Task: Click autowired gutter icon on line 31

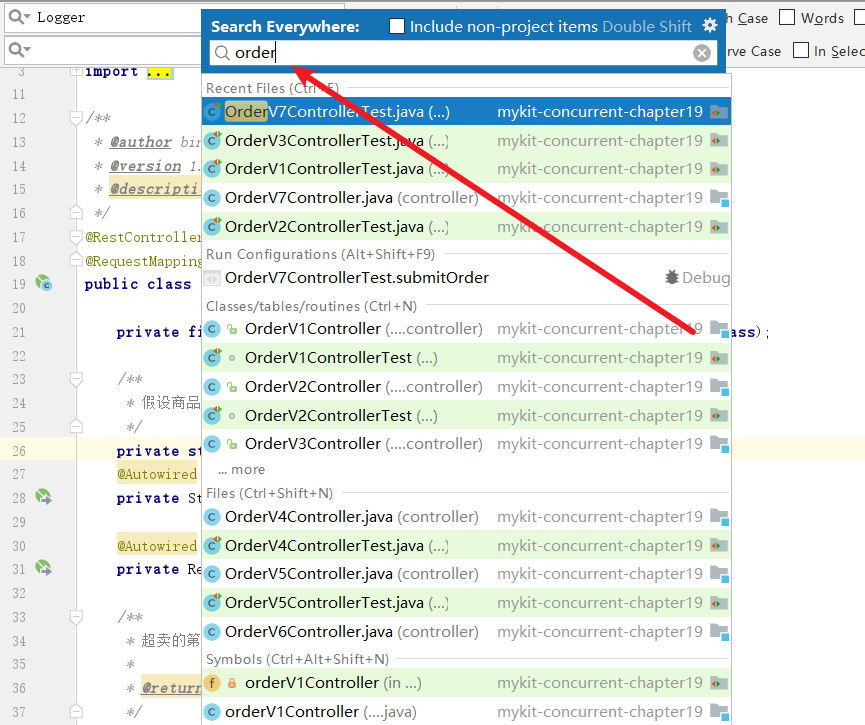Action: [44, 568]
